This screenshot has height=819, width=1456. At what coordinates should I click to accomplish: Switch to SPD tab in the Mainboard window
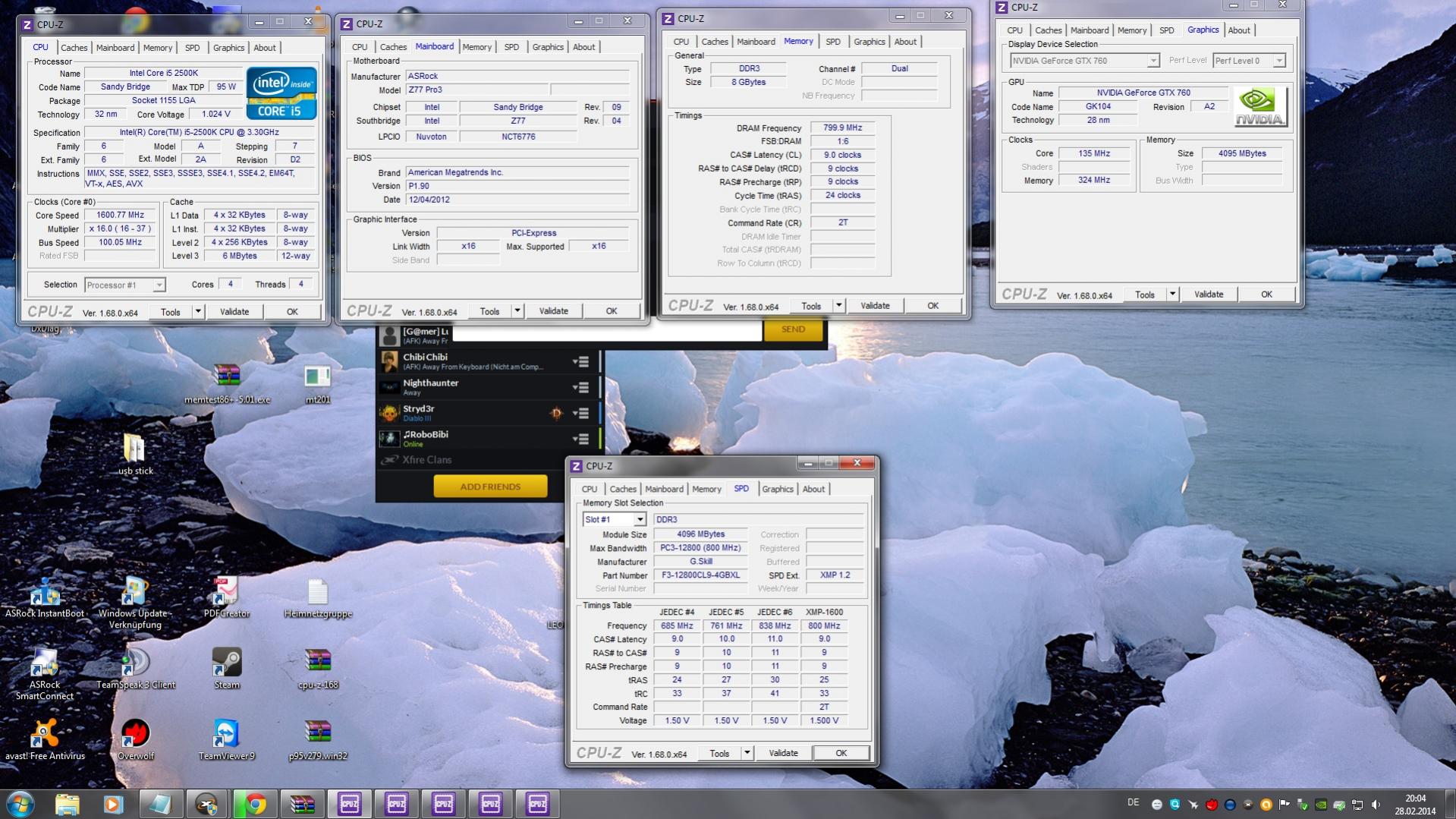pos(512,47)
